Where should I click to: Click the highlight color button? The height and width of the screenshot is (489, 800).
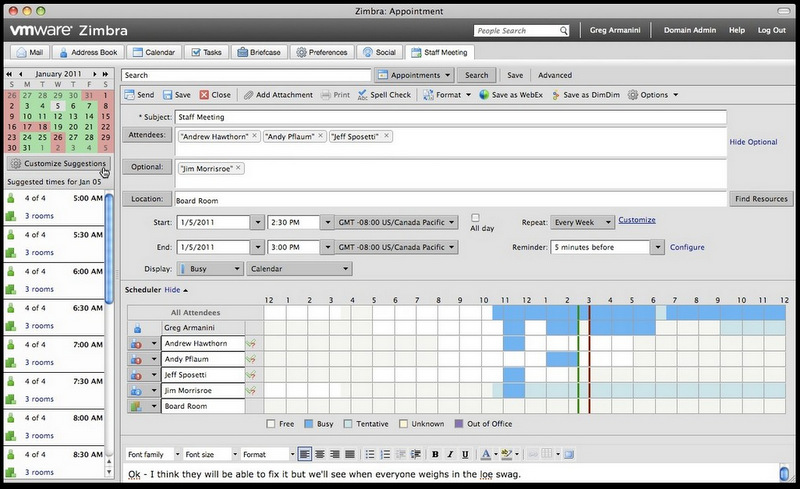506,454
